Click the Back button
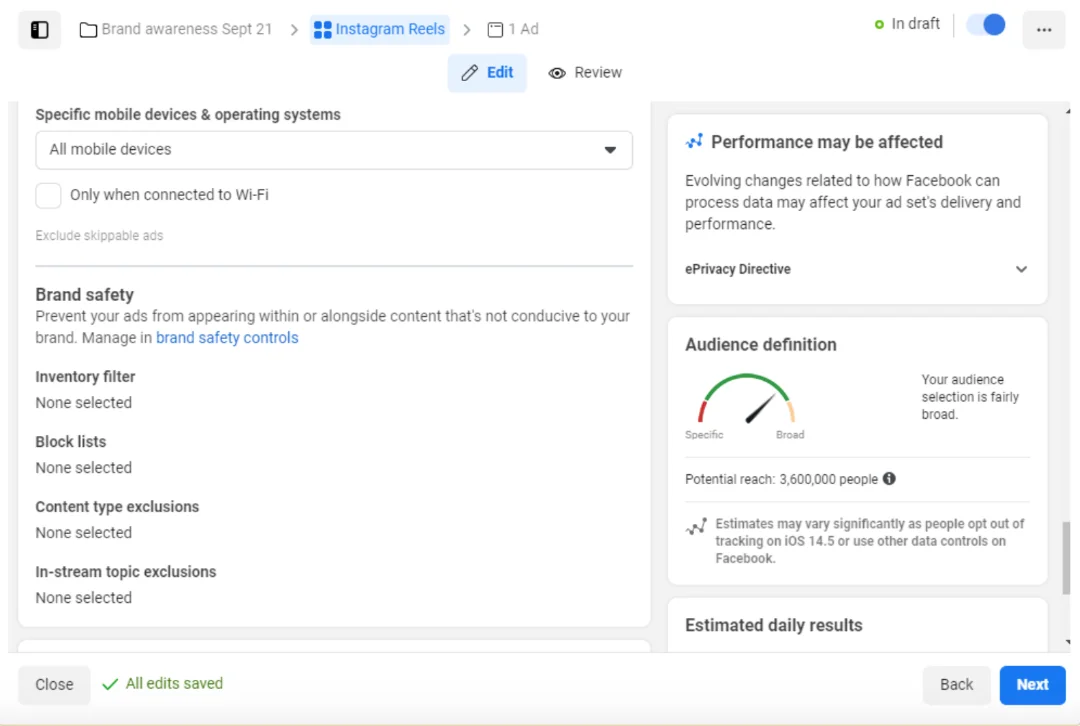 [x=956, y=685]
